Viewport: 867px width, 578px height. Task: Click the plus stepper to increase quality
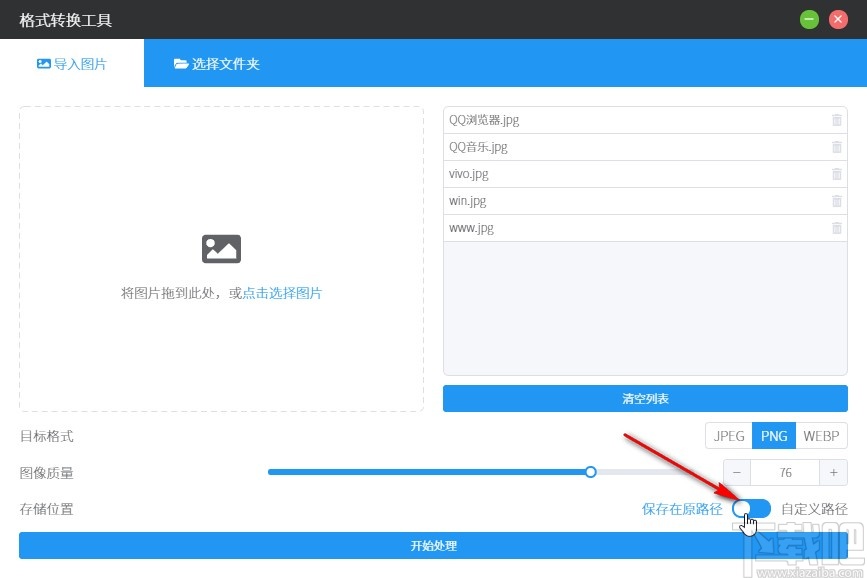pos(833,472)
